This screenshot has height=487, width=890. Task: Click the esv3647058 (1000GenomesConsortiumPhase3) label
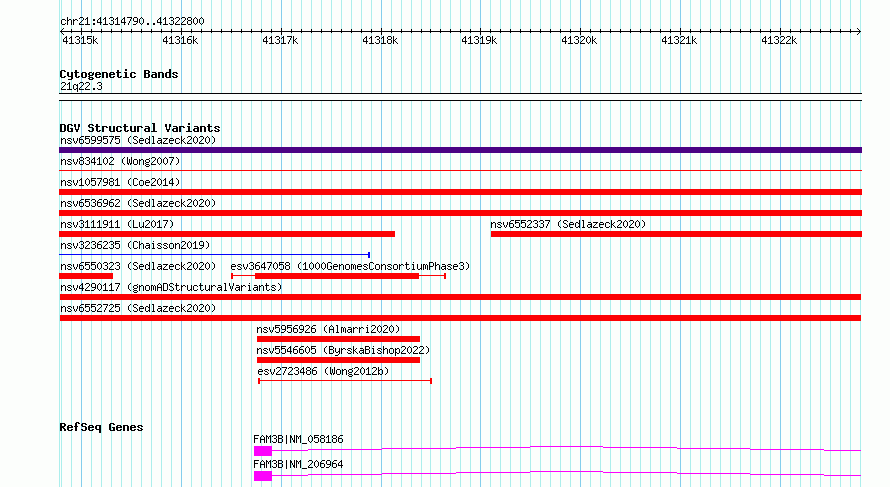[x=350, y=266]
